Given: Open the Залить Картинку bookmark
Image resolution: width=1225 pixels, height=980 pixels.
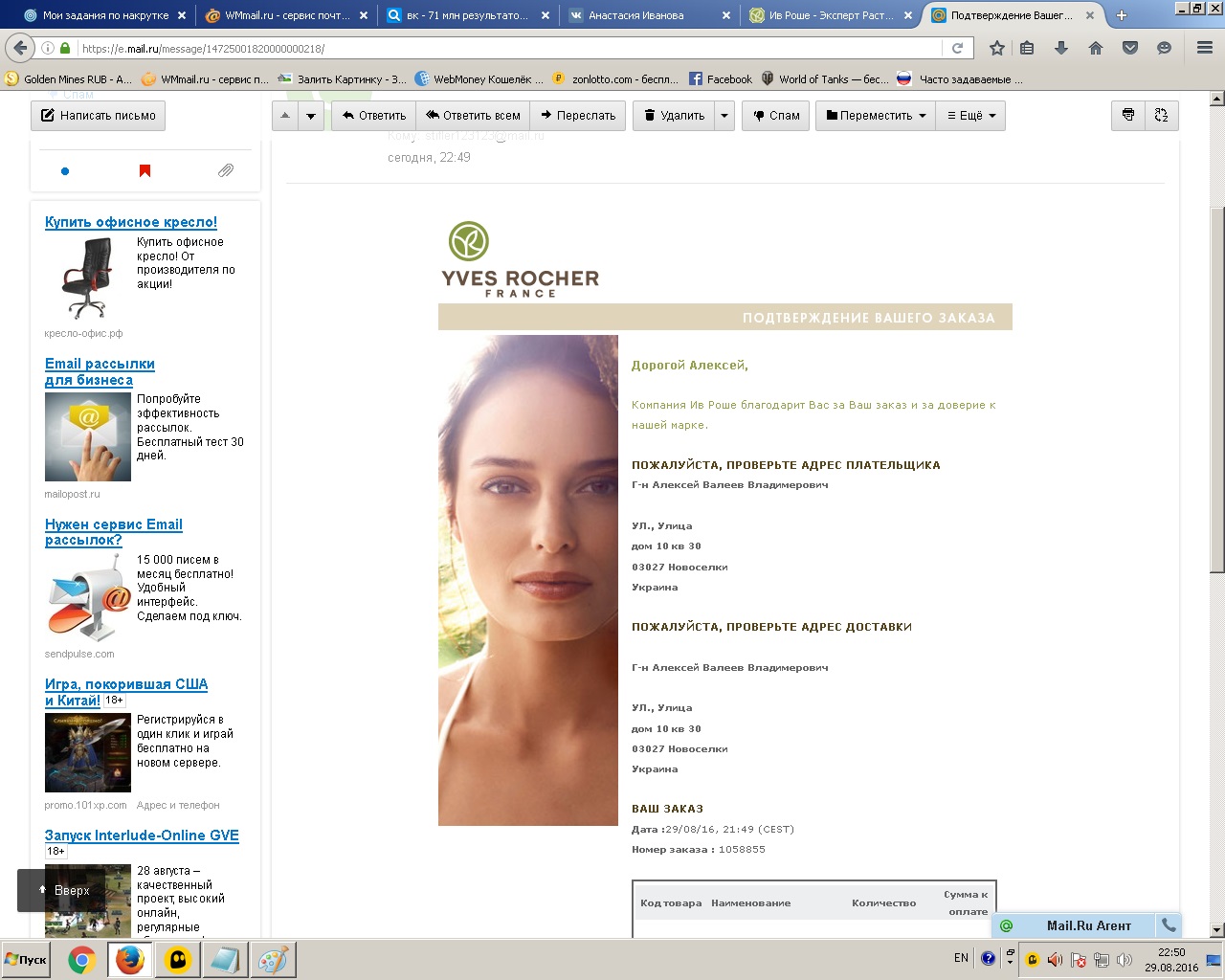Looking at the screenshot, I should [x=343, y=79].
